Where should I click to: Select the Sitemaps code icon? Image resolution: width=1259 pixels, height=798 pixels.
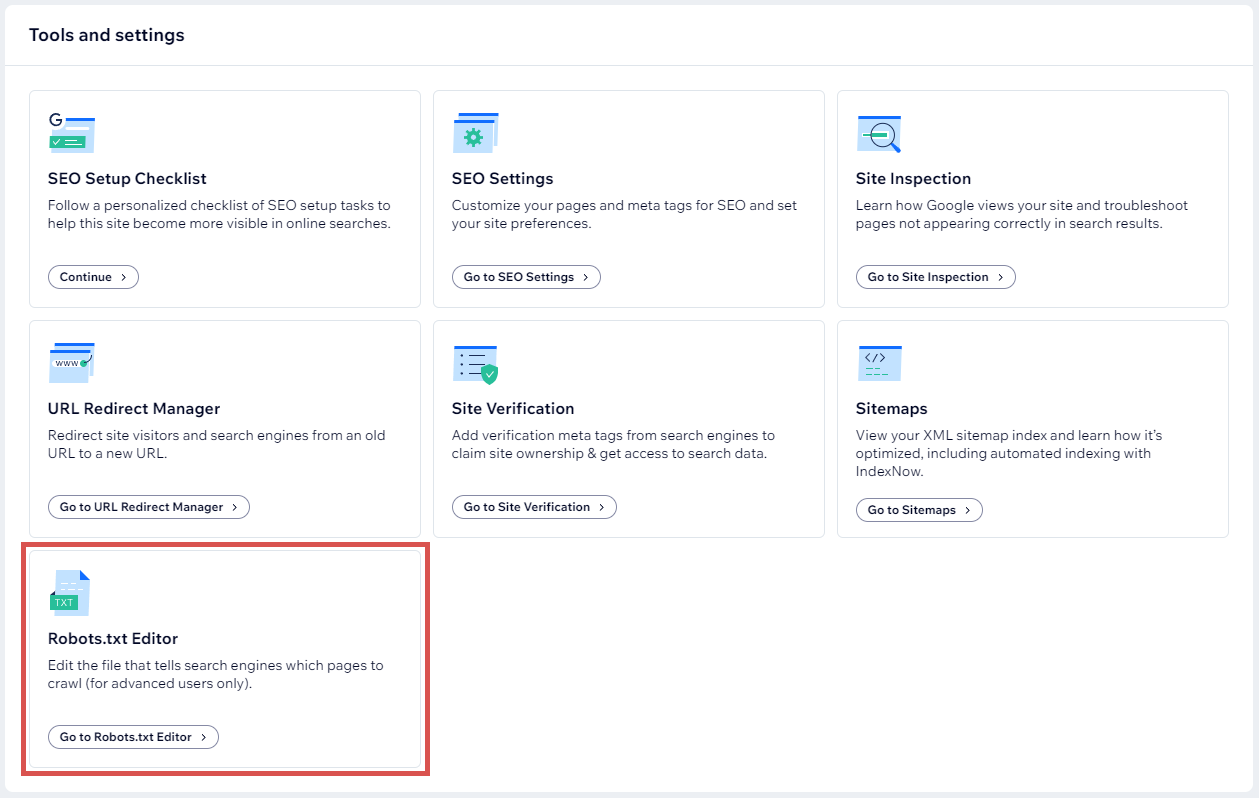point(879,361)
